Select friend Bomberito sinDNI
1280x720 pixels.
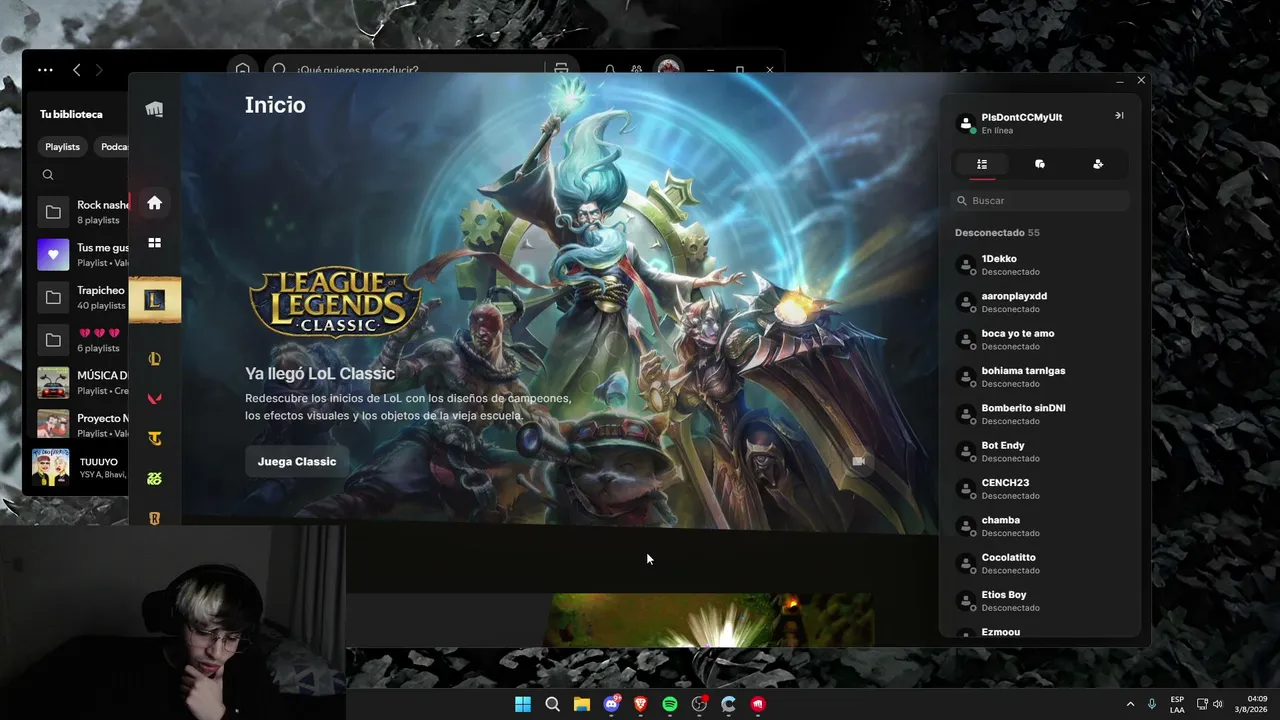coord(1040,414)
